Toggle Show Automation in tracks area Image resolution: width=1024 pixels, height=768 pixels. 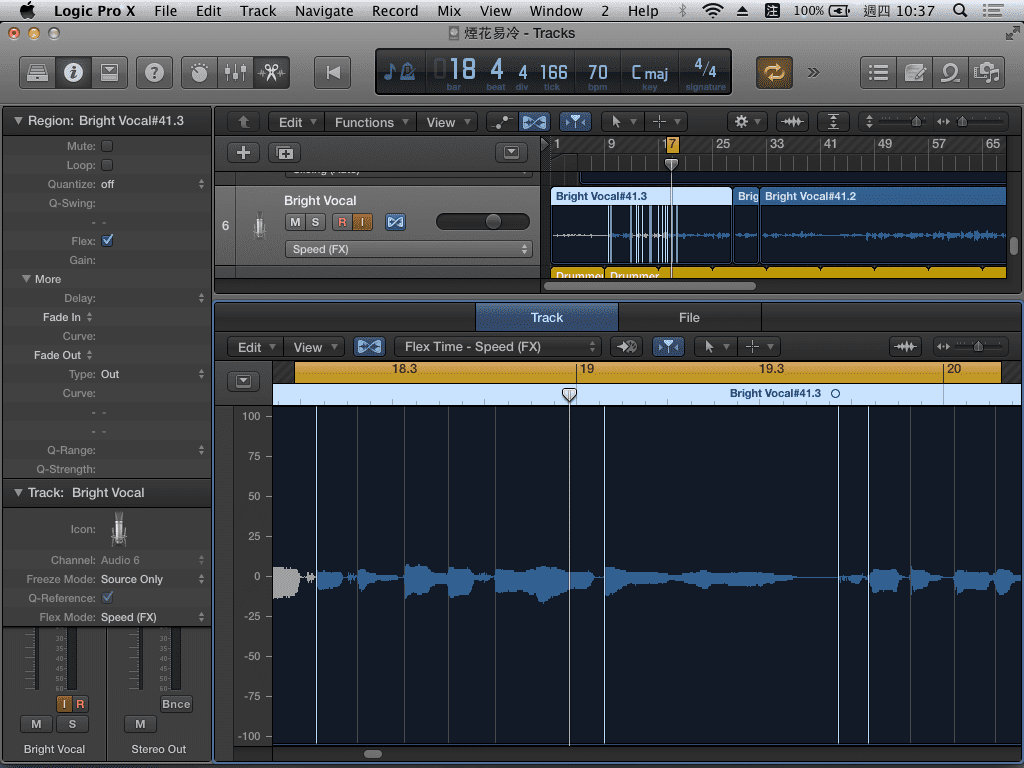pyautogui.click(x=502, y=122)
